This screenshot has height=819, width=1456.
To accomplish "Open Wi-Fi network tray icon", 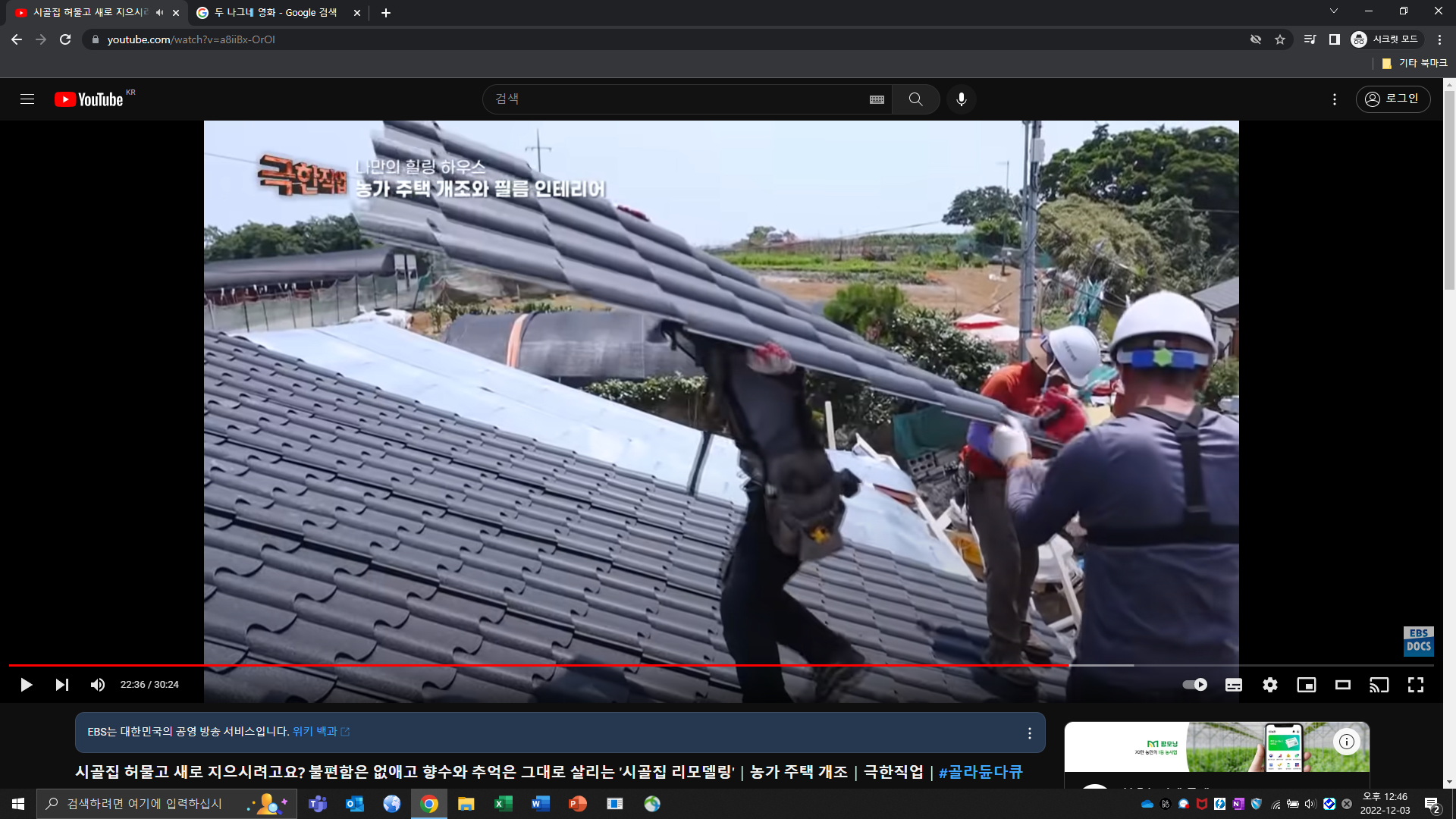I will pos(1276,804).
